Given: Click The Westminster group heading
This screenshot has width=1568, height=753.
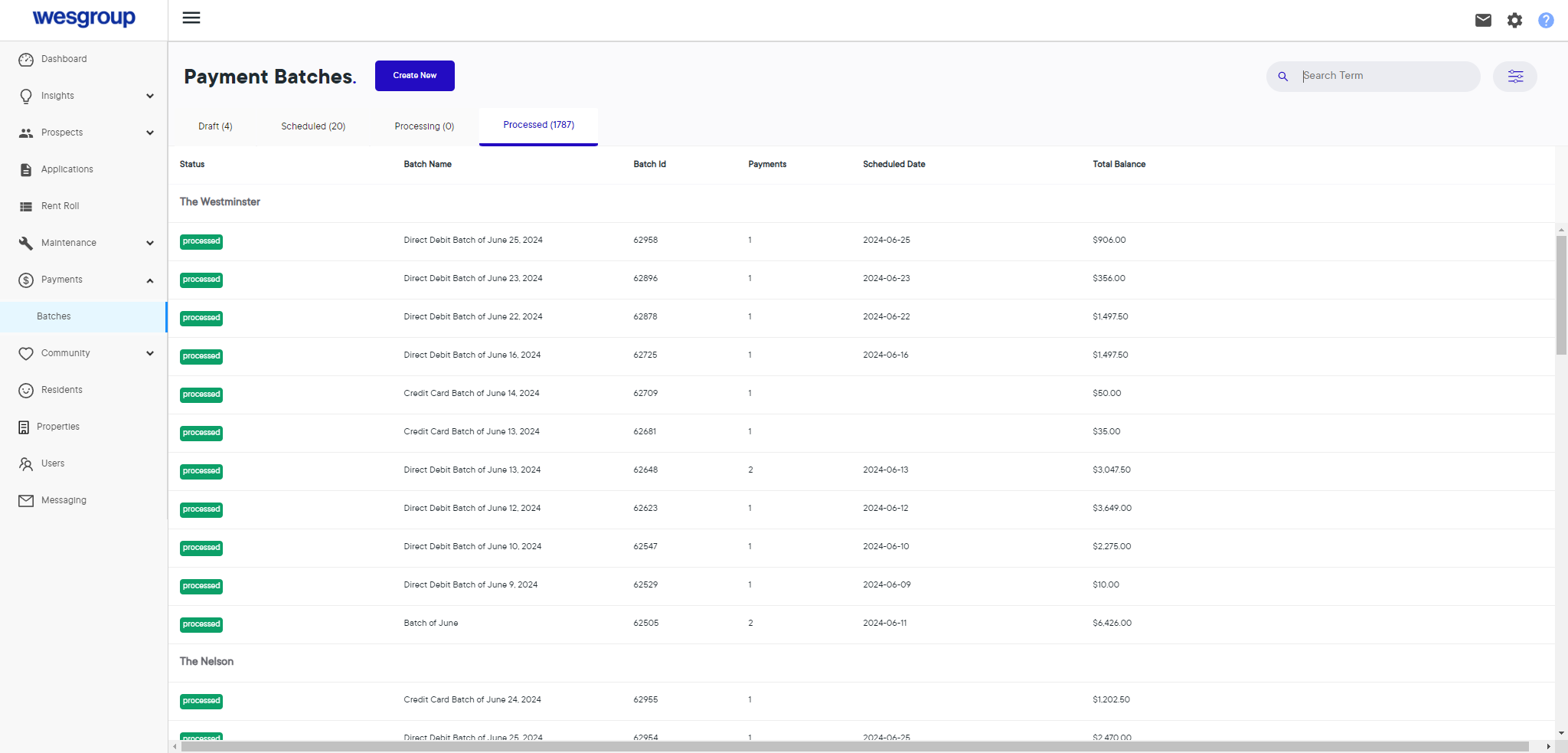Looking at the screenshot, I should coord(220,201).
